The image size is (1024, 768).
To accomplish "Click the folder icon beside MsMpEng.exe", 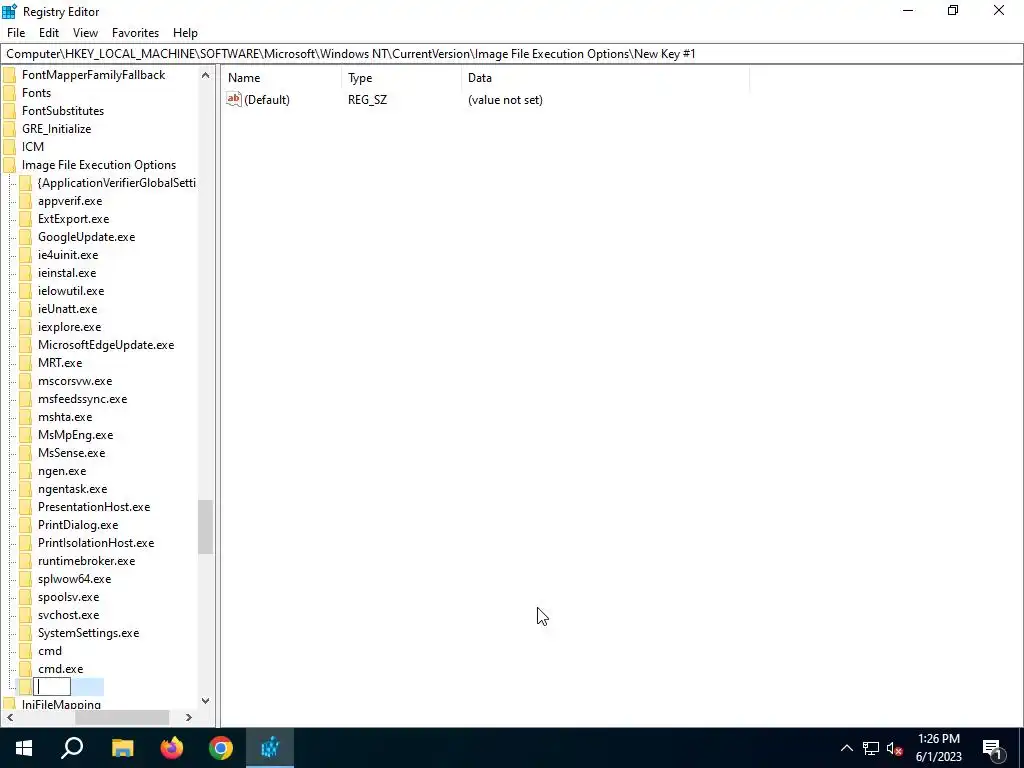I will pos(25,435).
